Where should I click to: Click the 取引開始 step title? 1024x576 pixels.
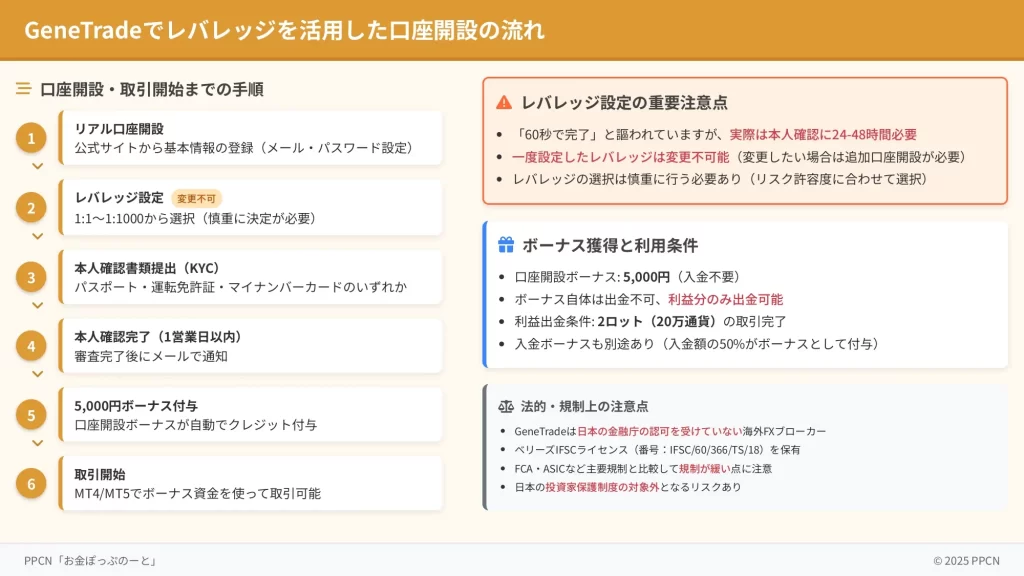point(100,475)
